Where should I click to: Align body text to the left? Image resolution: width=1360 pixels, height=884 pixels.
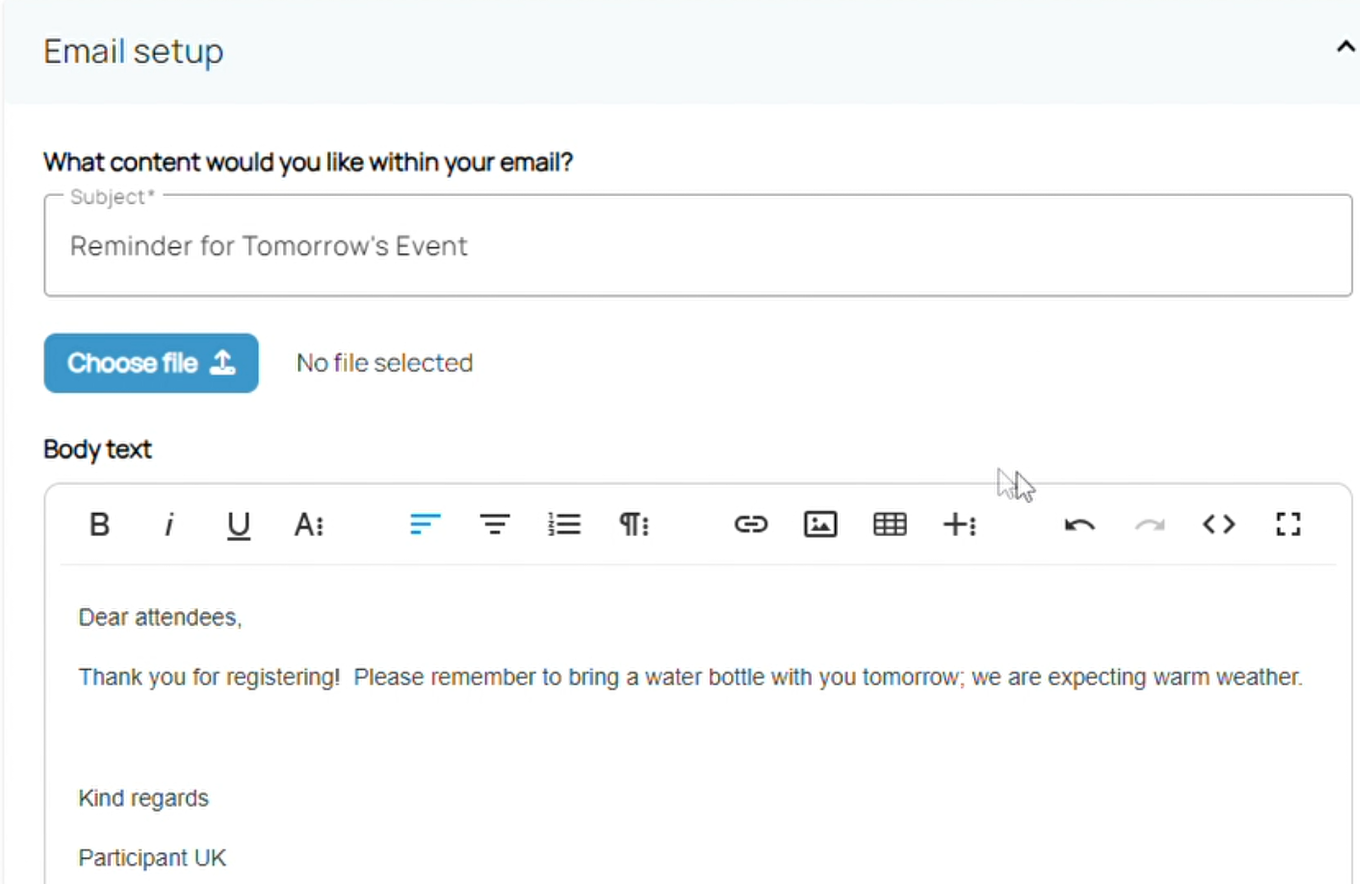tap(425, 524)
